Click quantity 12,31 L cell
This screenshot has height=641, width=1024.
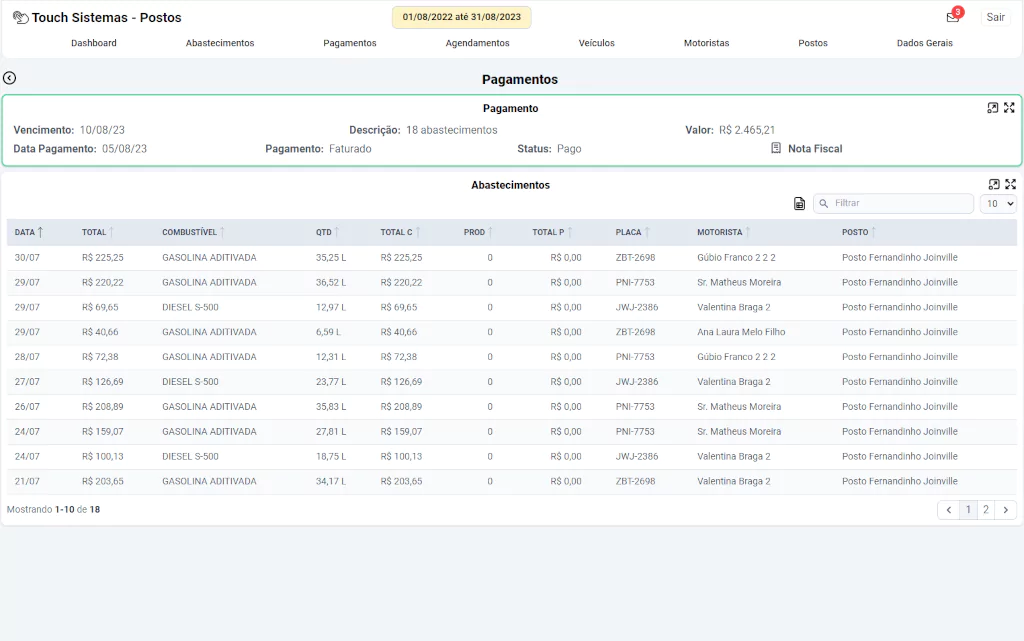[x=331, y=357]
